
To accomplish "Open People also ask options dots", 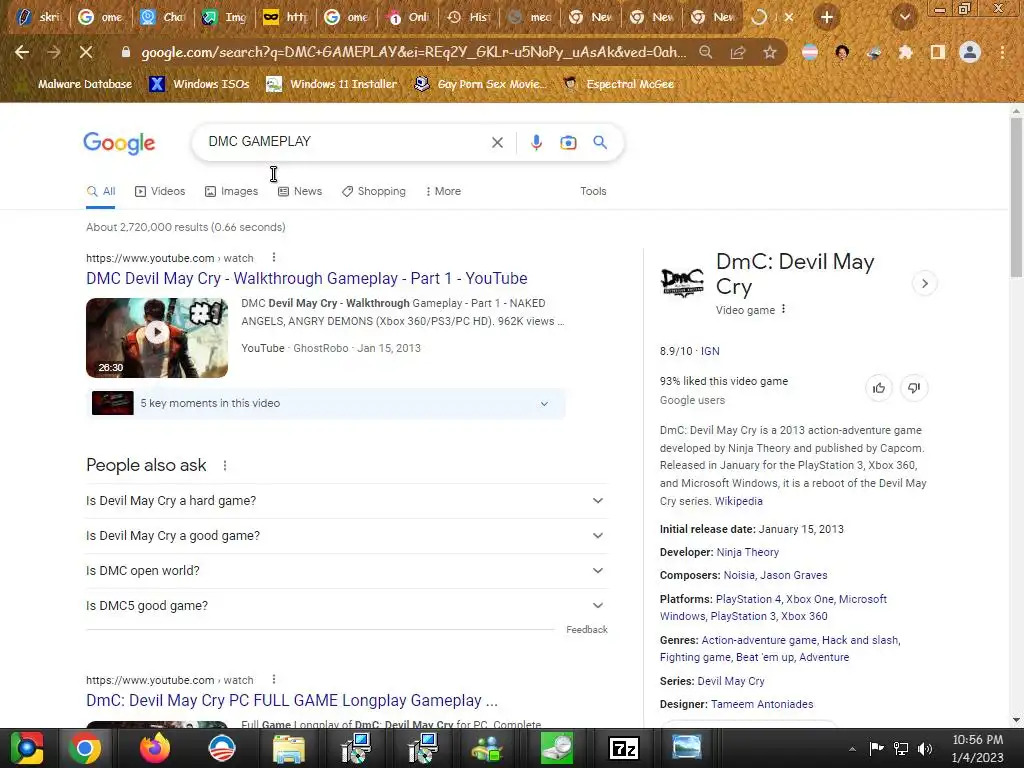I will click(225, 466).
